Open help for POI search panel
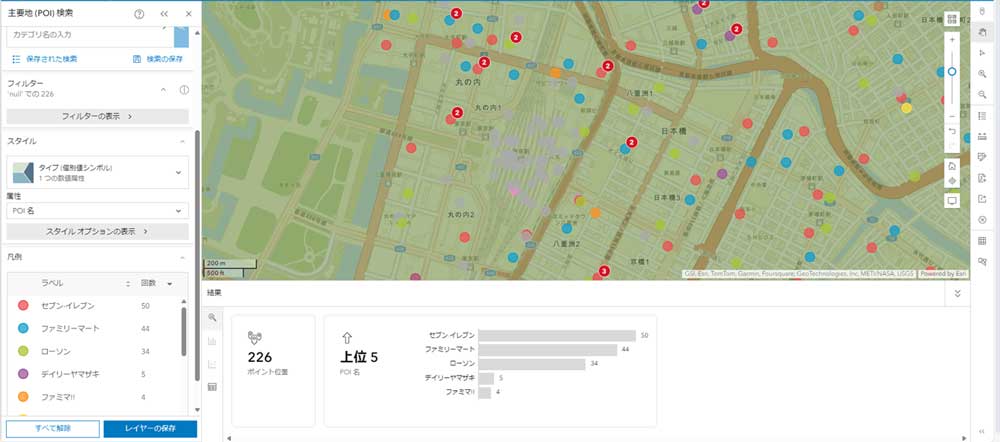 (139, 14)
